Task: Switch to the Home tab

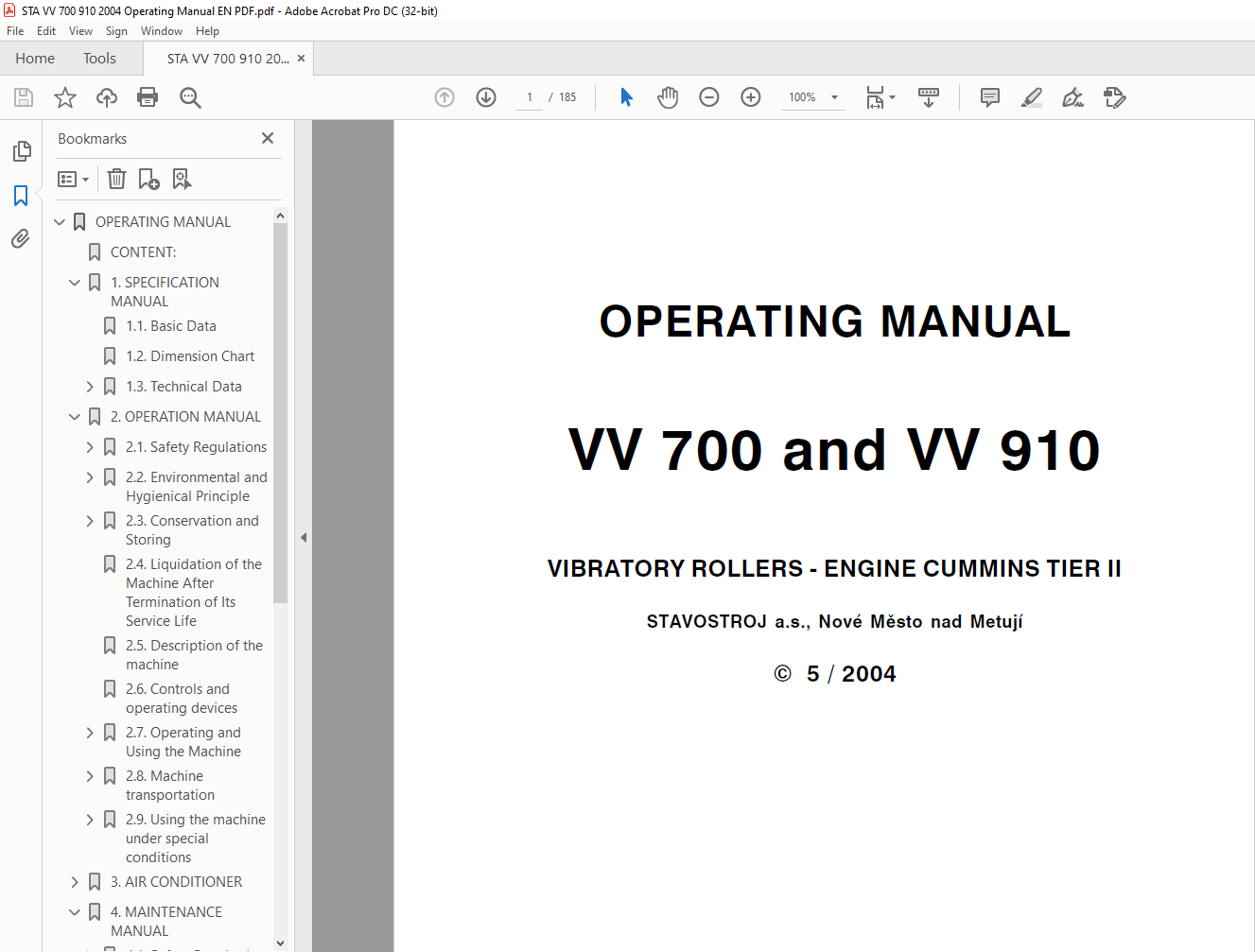Action: pyautogui.click(x=35, y=59)
